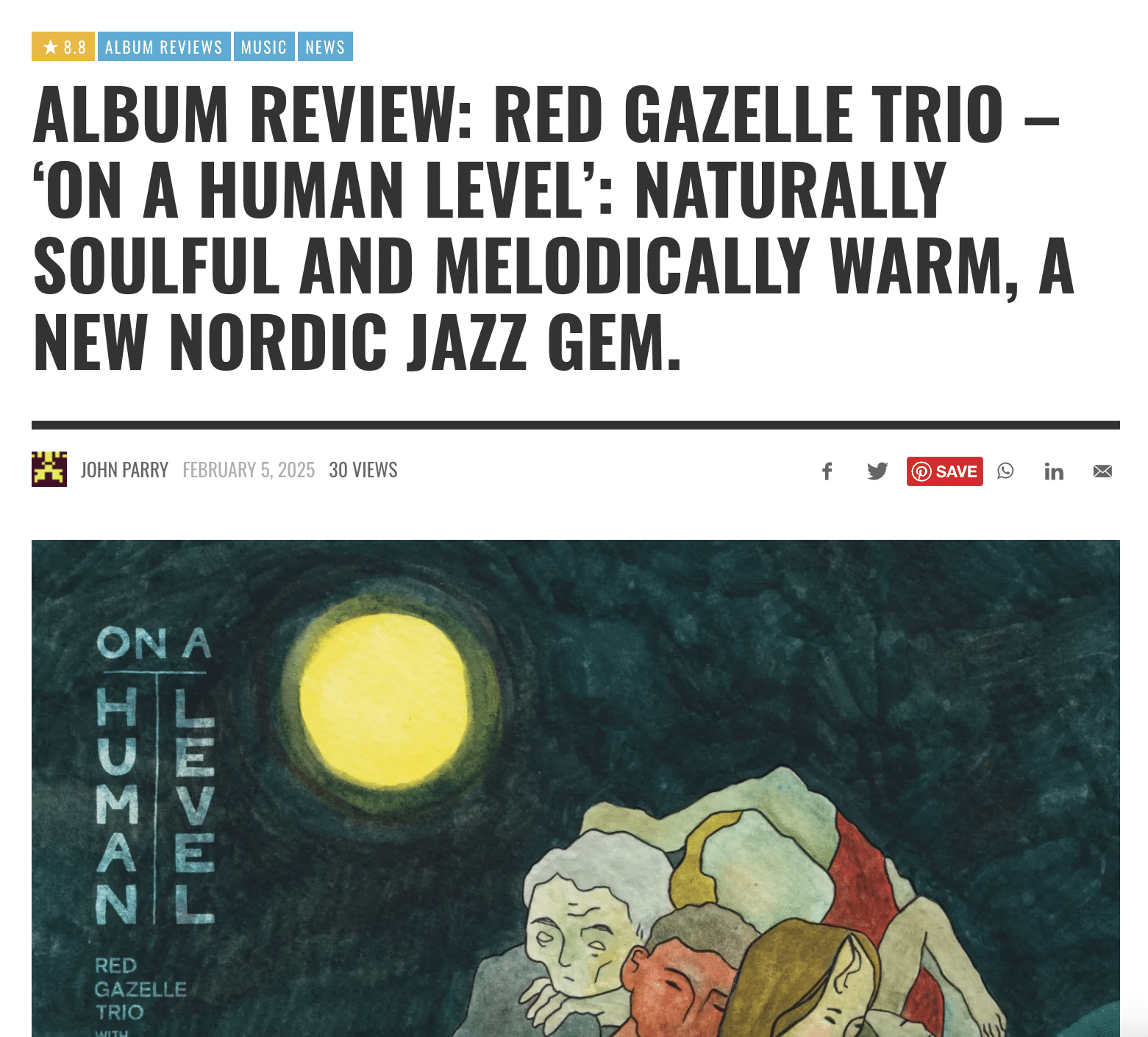
Task: Open the News category tag
Action: pos(325,46)
